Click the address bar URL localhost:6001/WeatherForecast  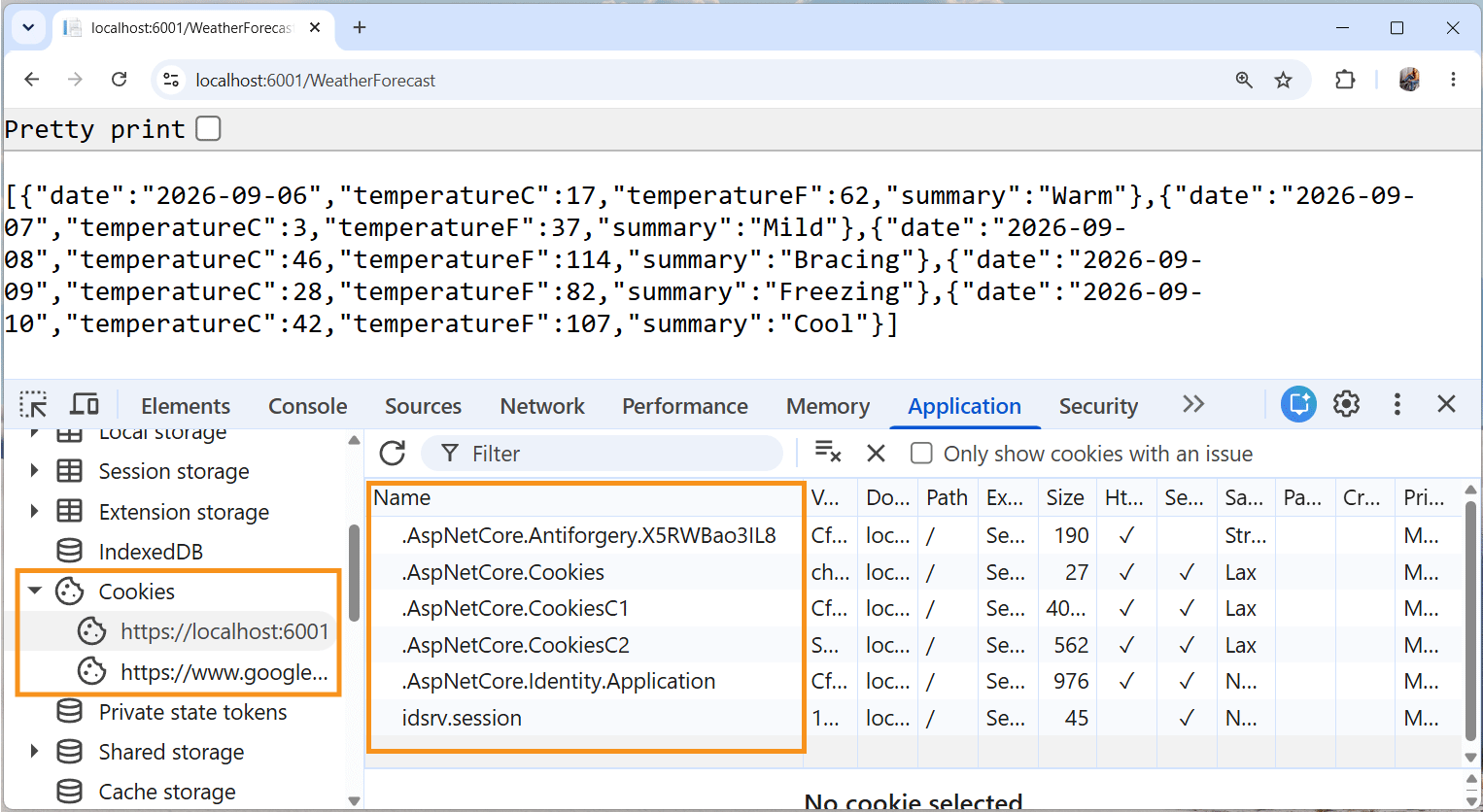[x=315, y=81]
